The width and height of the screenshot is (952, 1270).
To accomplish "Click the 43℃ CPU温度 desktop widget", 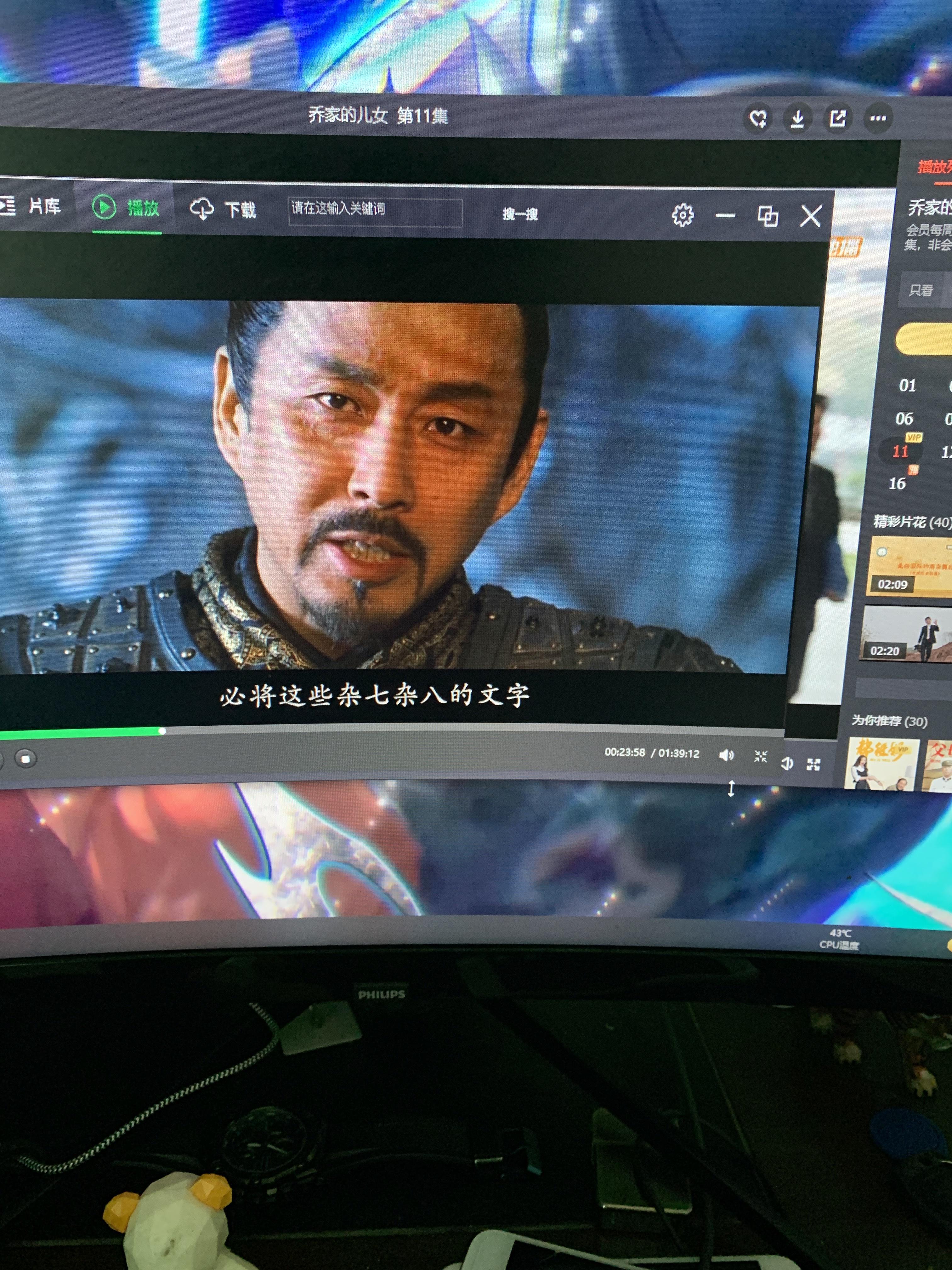I will tap(839, 939).
